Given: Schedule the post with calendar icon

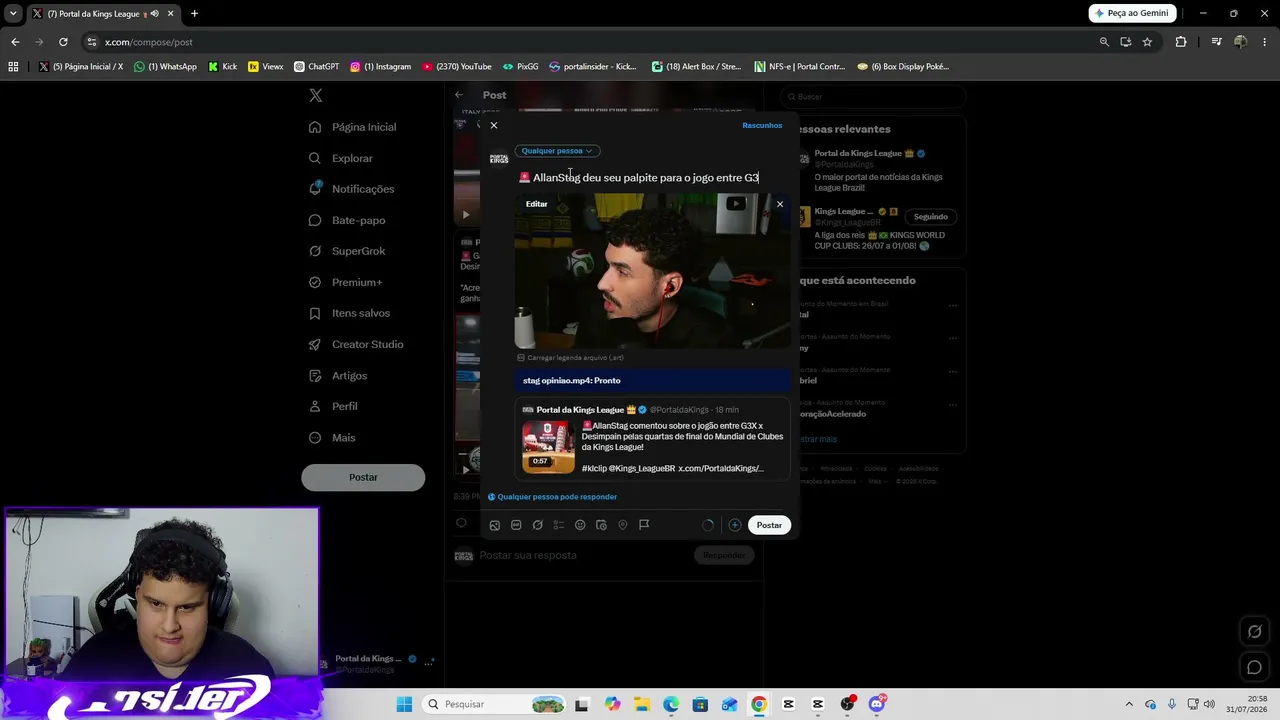Looking at the screenshot, I should [601, 525].
